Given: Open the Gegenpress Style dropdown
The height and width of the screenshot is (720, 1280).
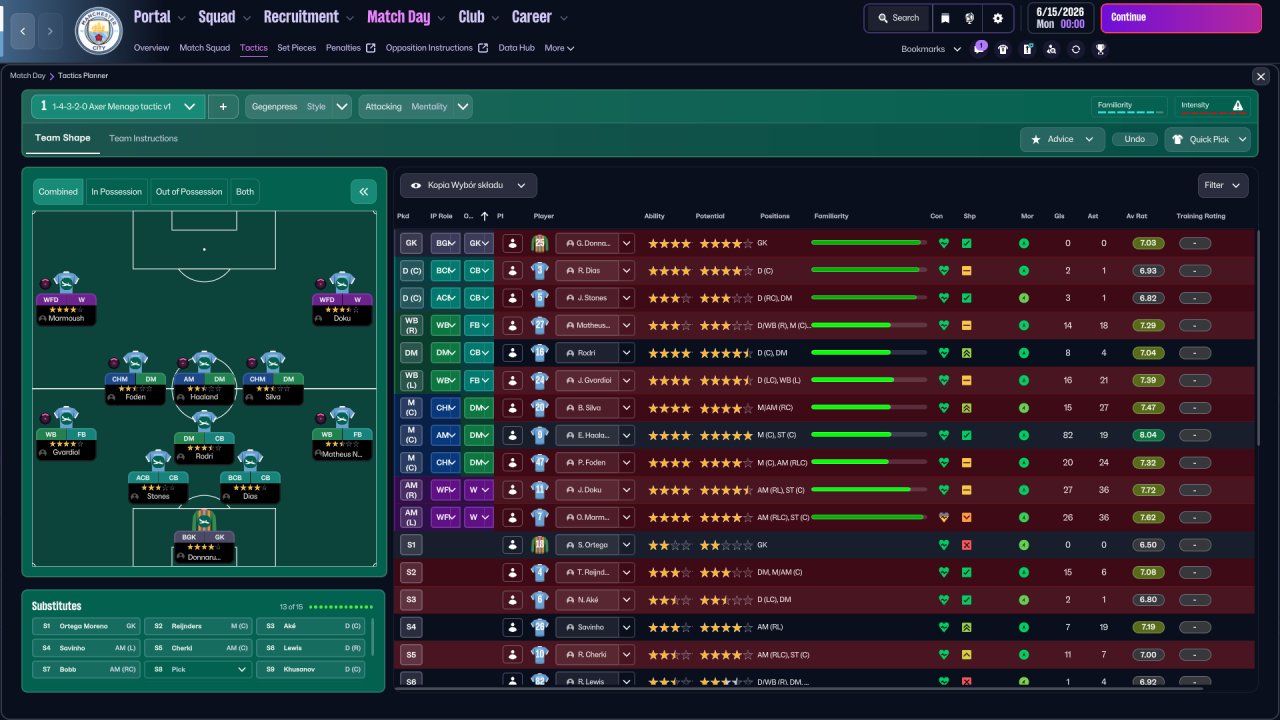Looking at the screenshot, I should [298, 106].
